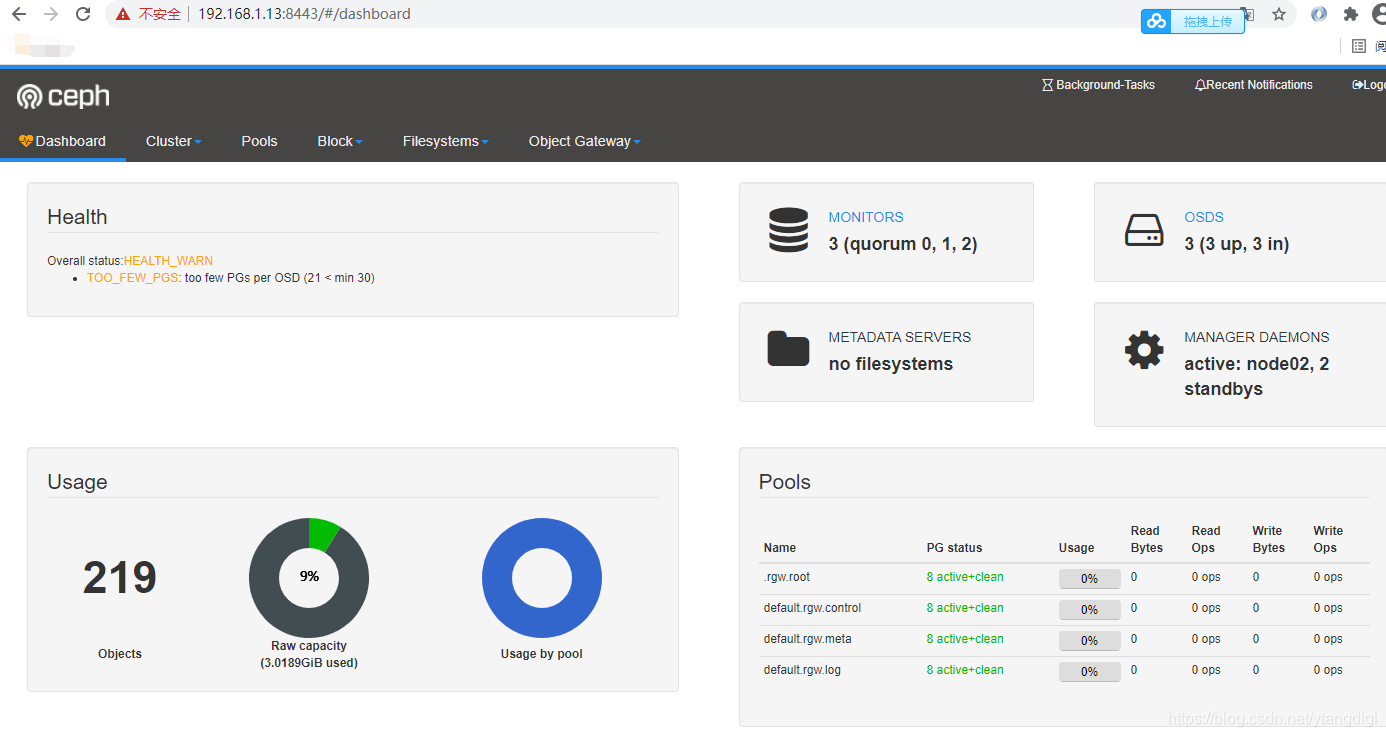This screenshot has height=737, width=1386.
Task: Click the '3 (quorum 0, 1, 2)' value
Action: coord(903,244)
